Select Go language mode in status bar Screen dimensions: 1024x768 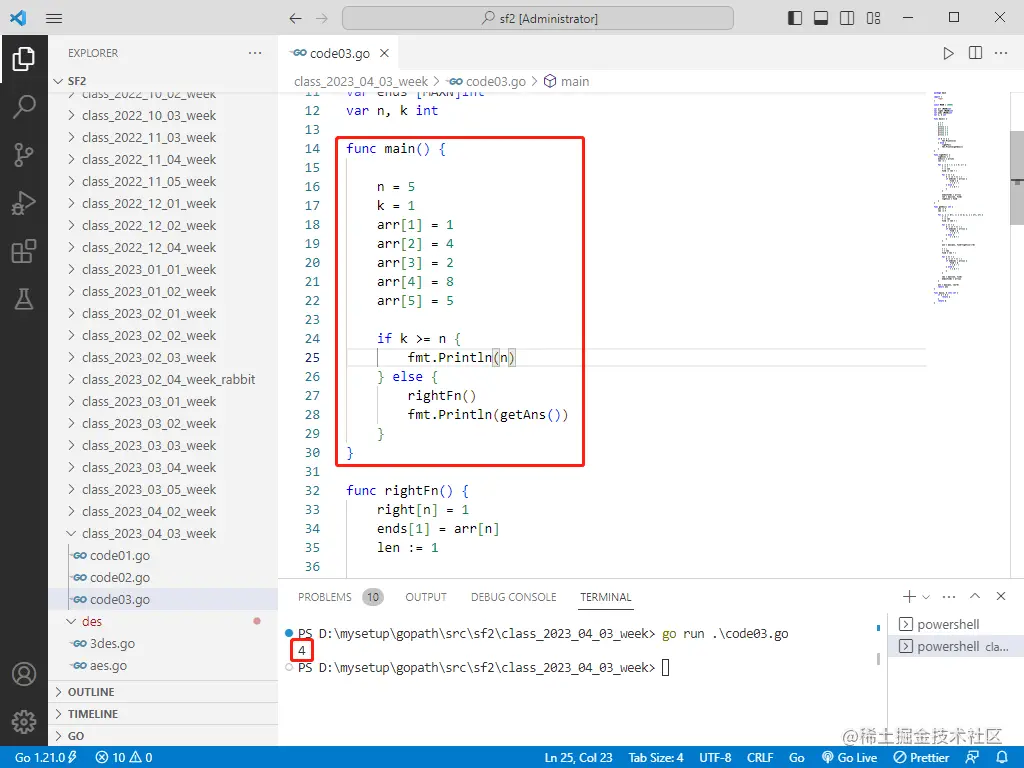797,758
